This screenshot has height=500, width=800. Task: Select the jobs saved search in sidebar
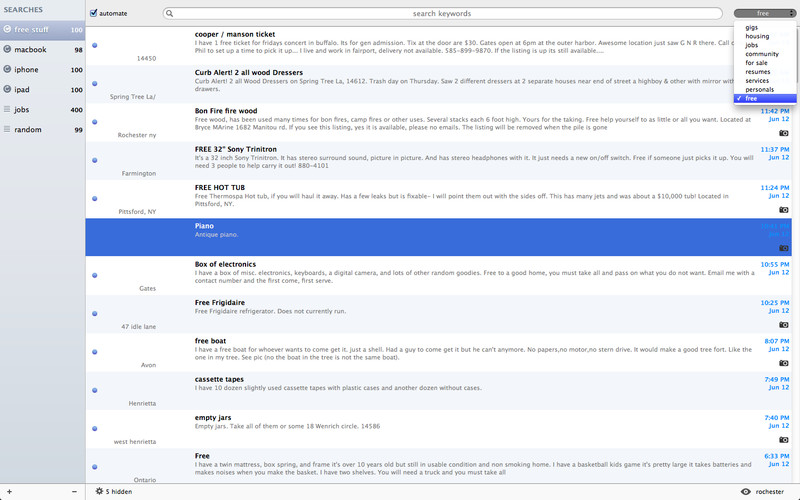(22, 109)
